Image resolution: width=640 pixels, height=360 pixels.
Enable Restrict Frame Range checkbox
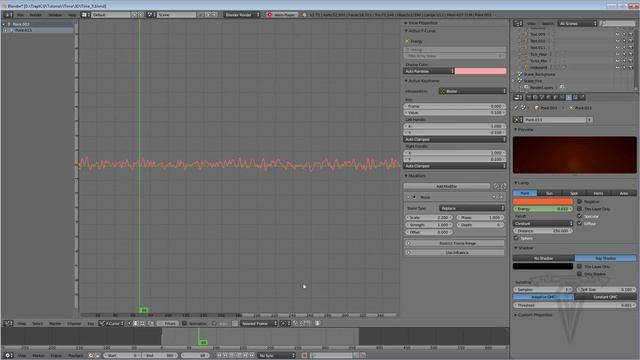pyautogui.click(x=409, y=243)
